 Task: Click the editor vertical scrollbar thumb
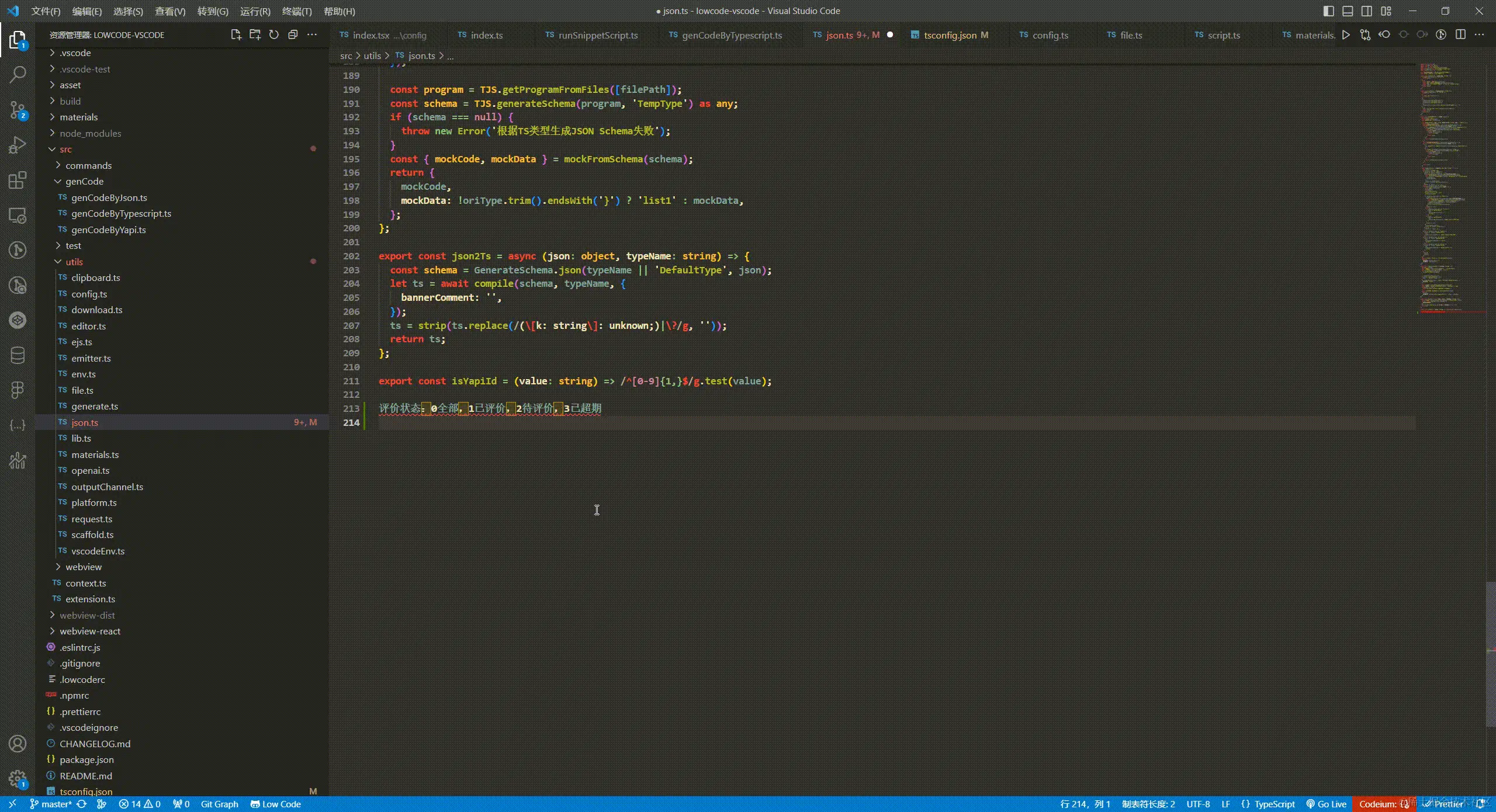tap(1490, 654)
